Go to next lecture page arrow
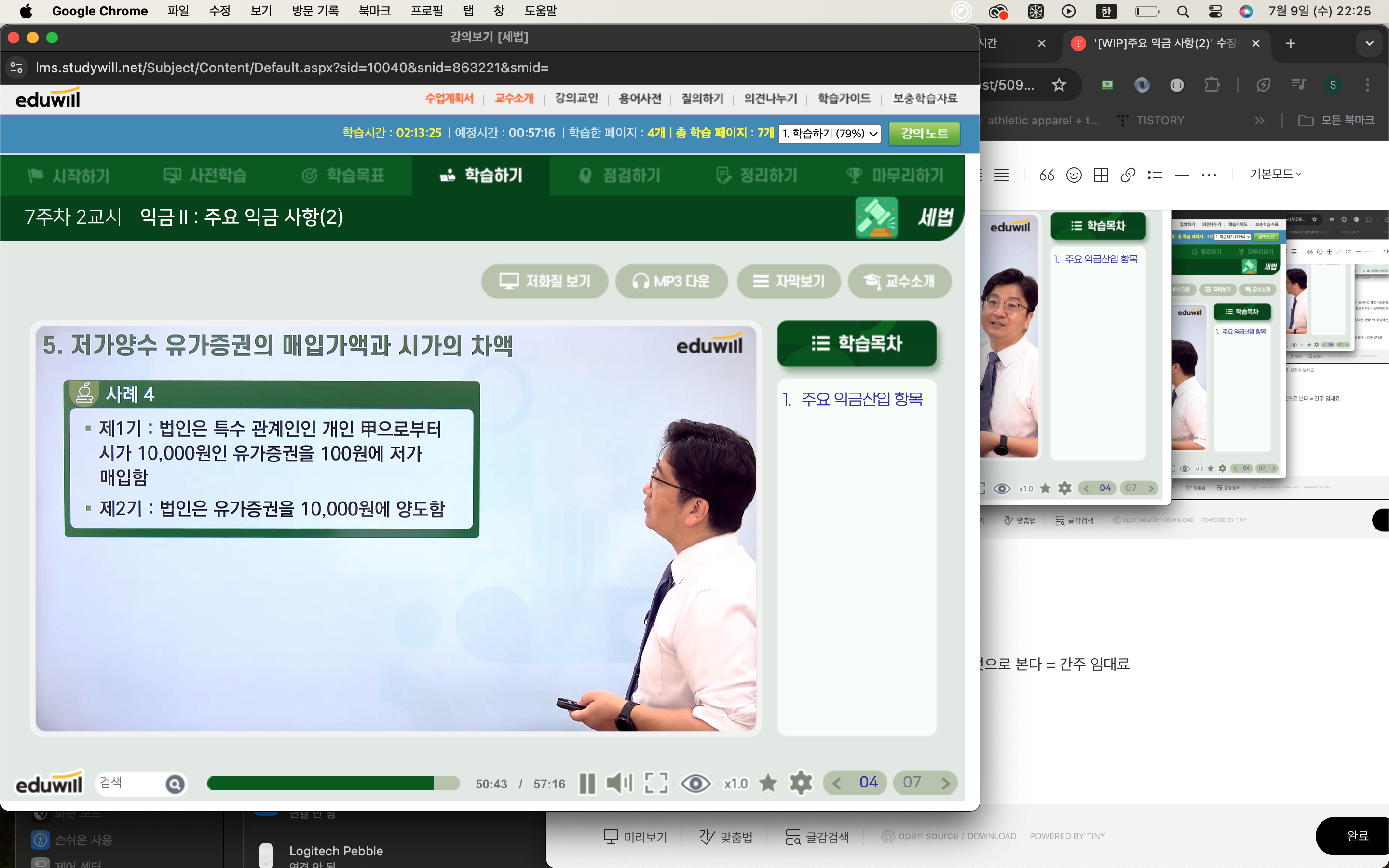This screenshot has height=868, width=1389. pos(945,783)
